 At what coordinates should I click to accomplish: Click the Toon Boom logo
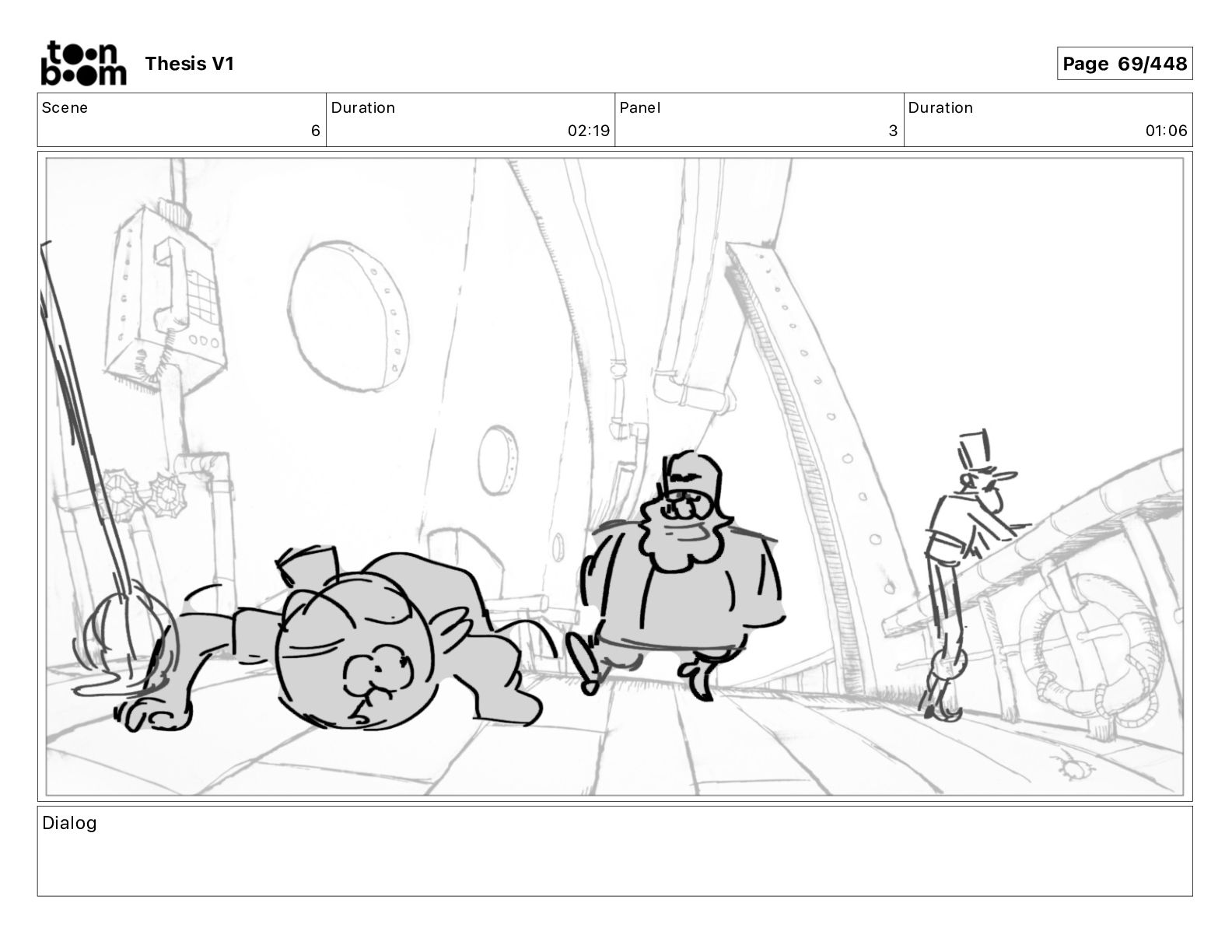(x=83, y=63)
